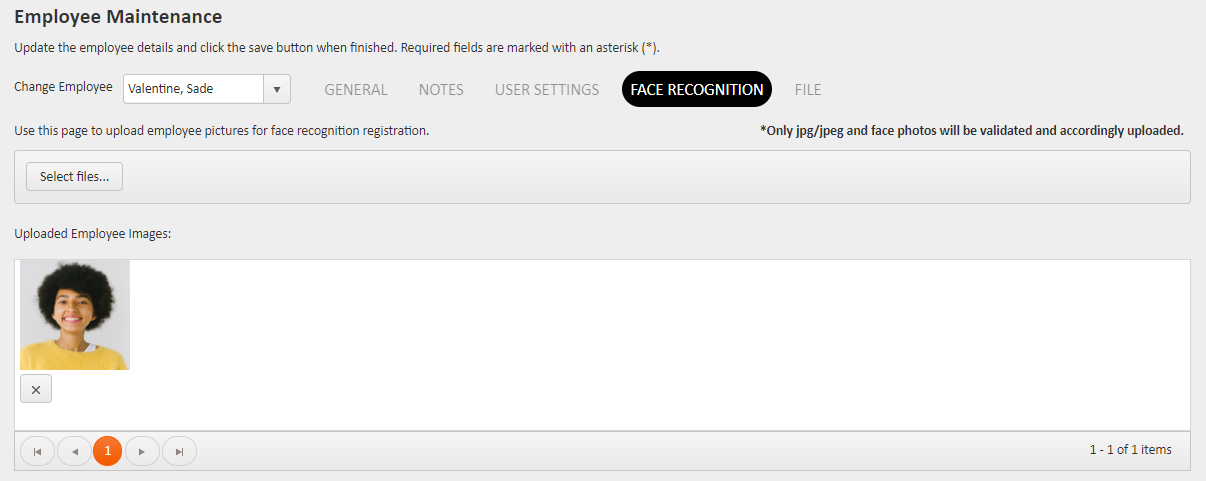Screen dimensions: 1206x481
Task: Click the Uploaded Employee Images label
Action: [x=93, y=234]
